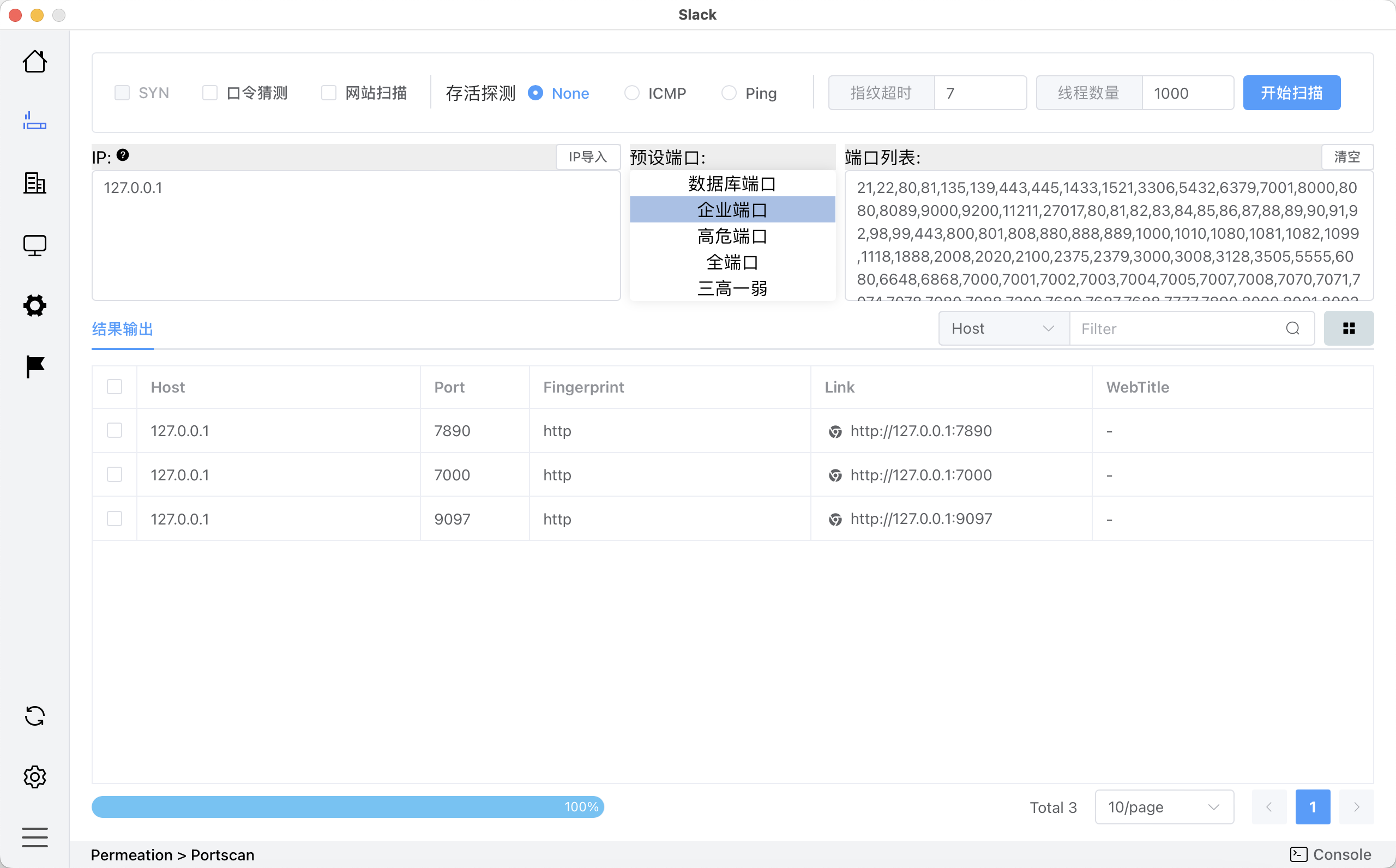Click the monitor icon in the sidebar
The width and height of the screenshot is (1396, 868).
tap(34, 245)
